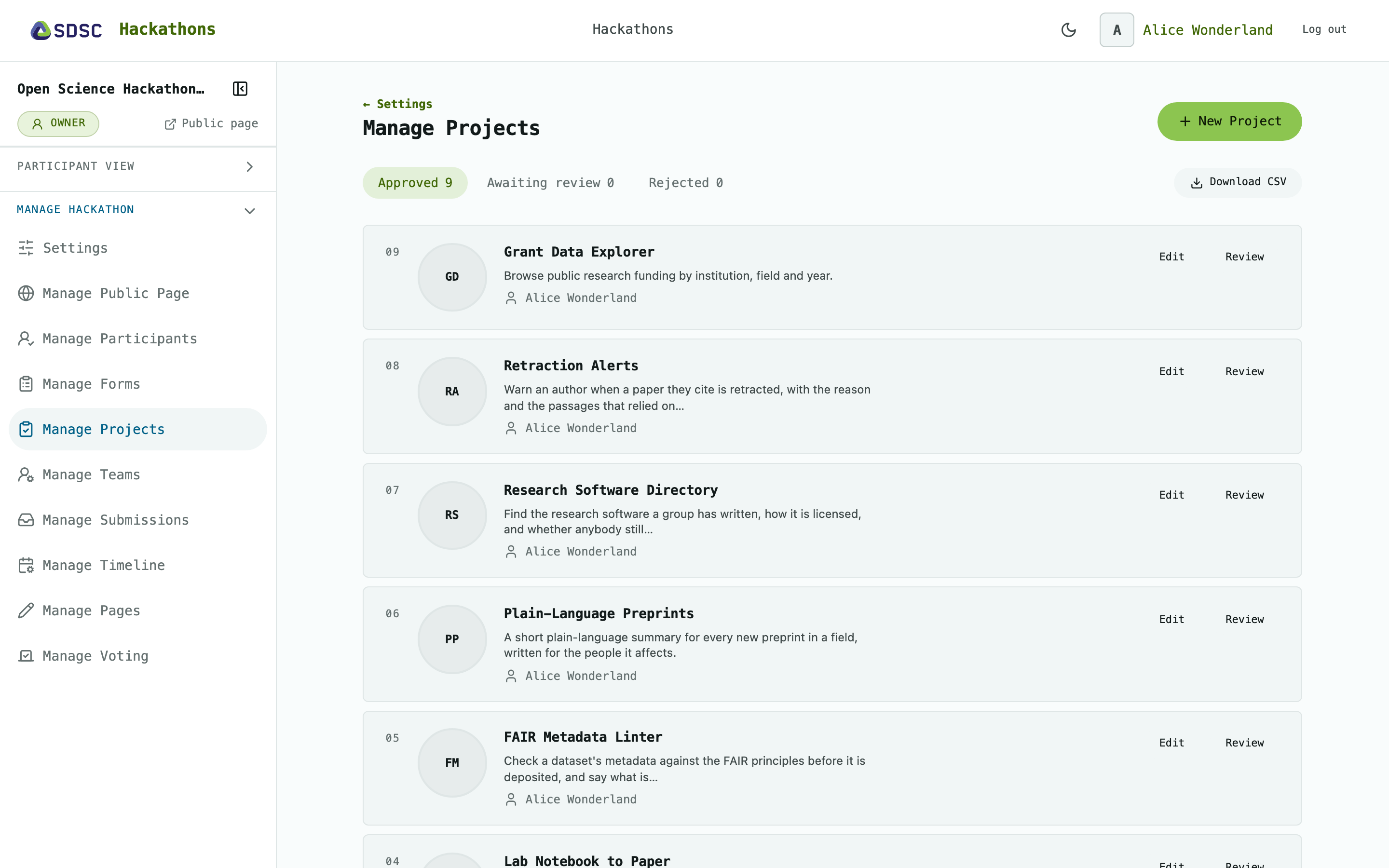Open Manage Teams
1389x868 pixels.
tap(138, 475)
